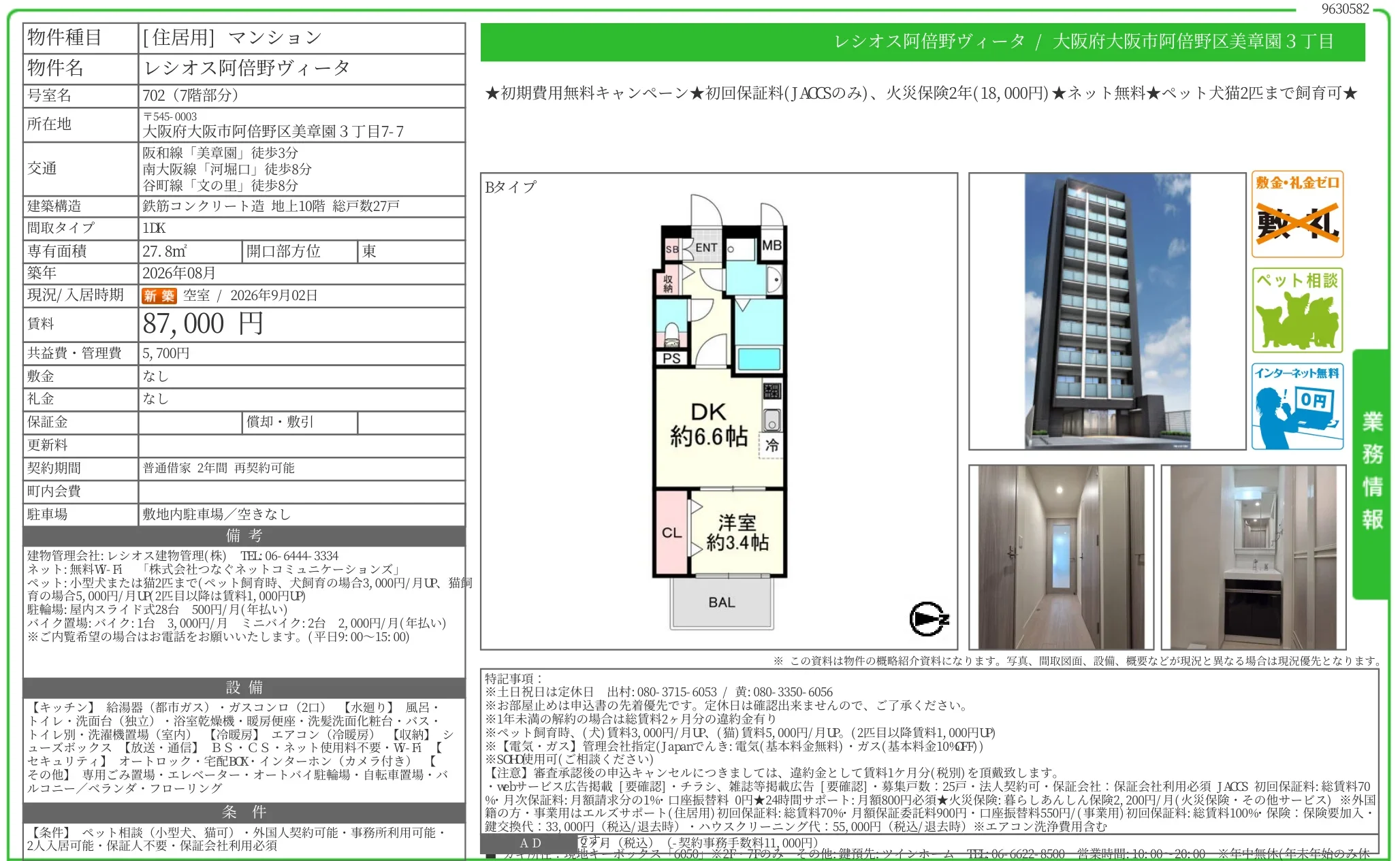The image size is (1400, 861).
Task: Click the management company phone number 06-6444-3334
Action: 289,556
